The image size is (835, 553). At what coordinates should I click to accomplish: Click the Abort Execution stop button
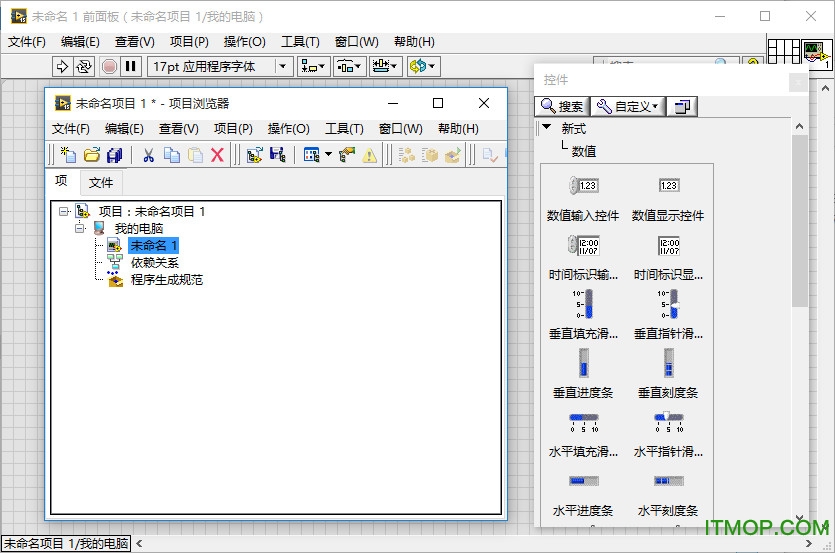pos(109,67)
